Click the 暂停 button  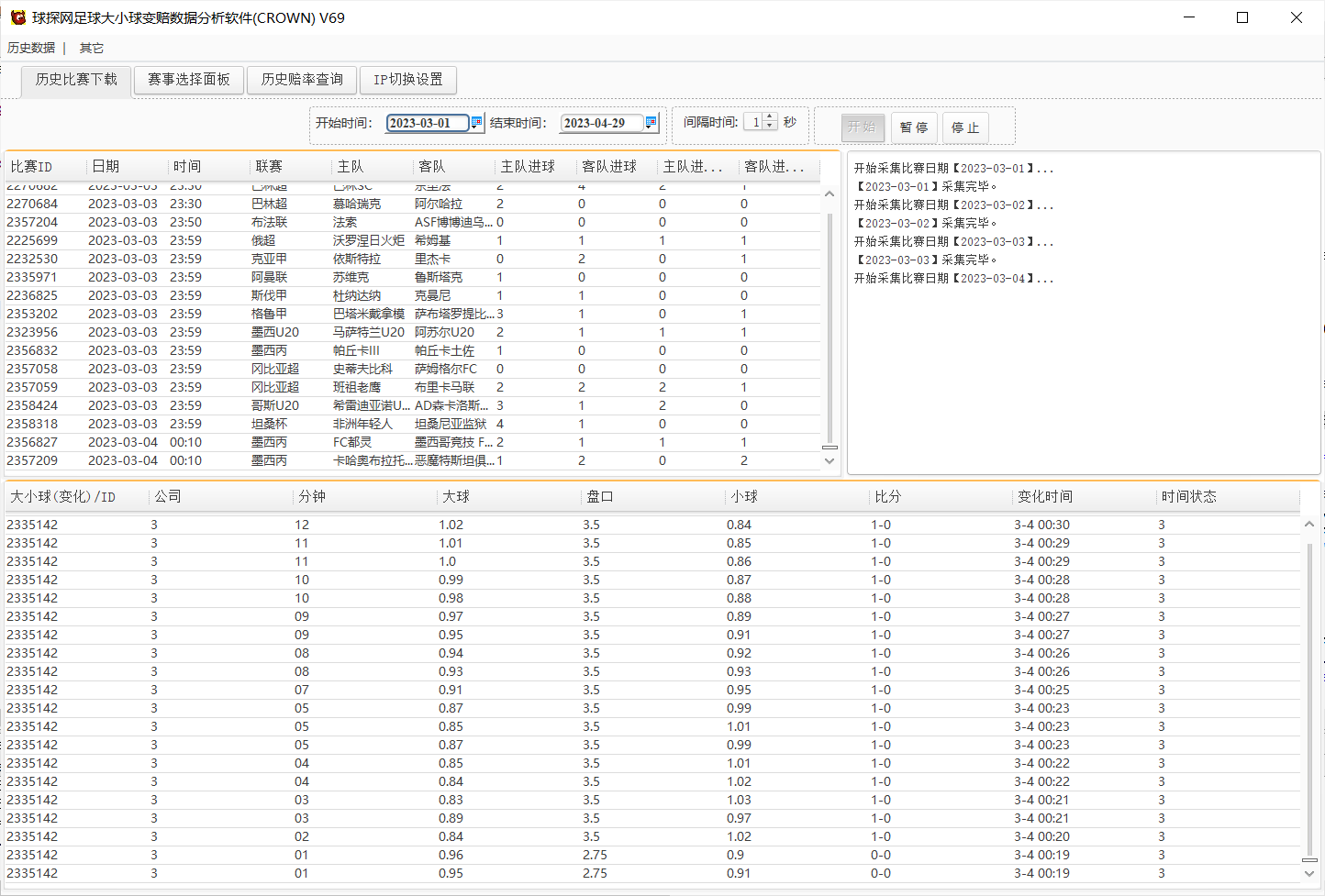[914, 127]
